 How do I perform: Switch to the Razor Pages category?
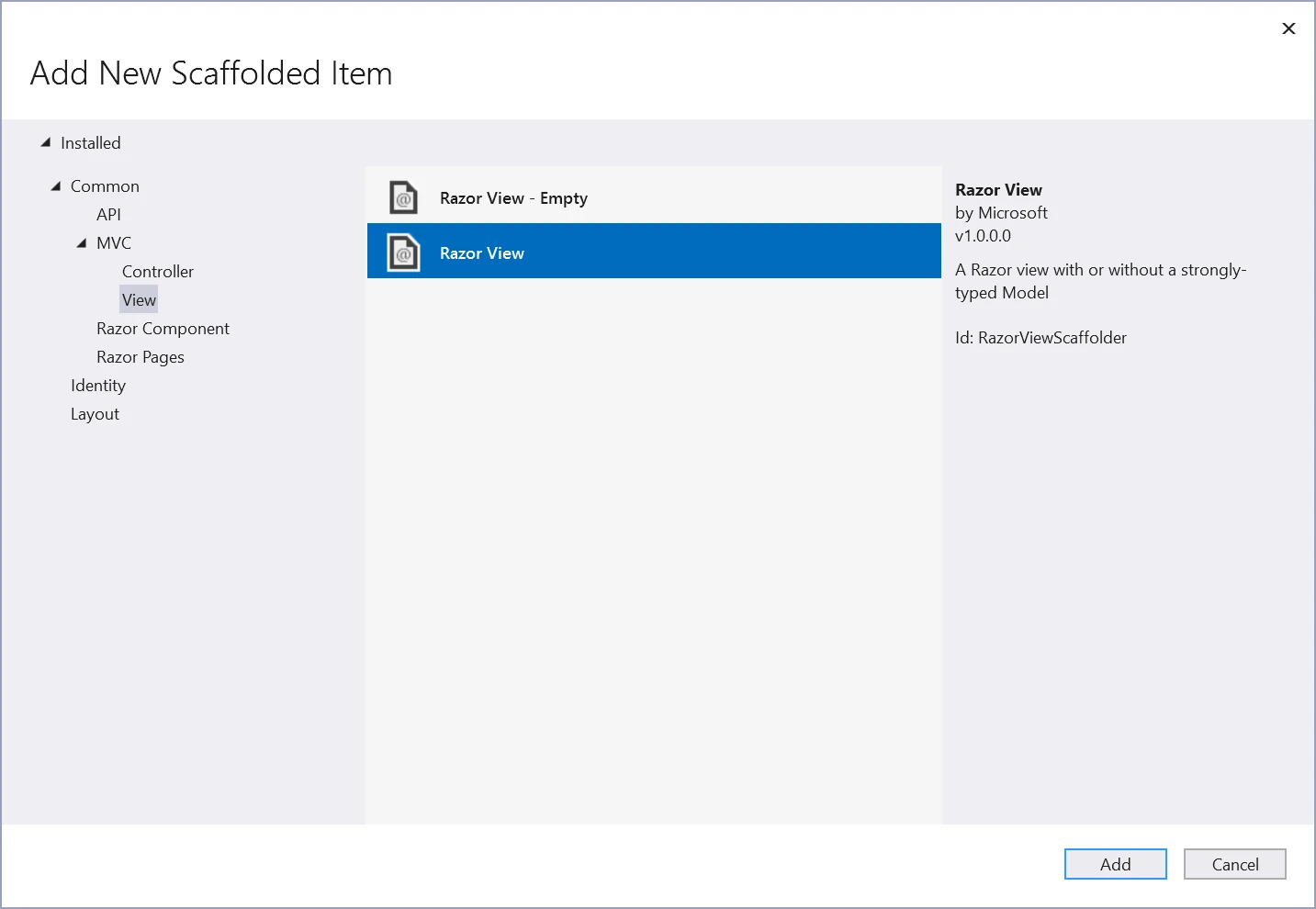(141, 357)
